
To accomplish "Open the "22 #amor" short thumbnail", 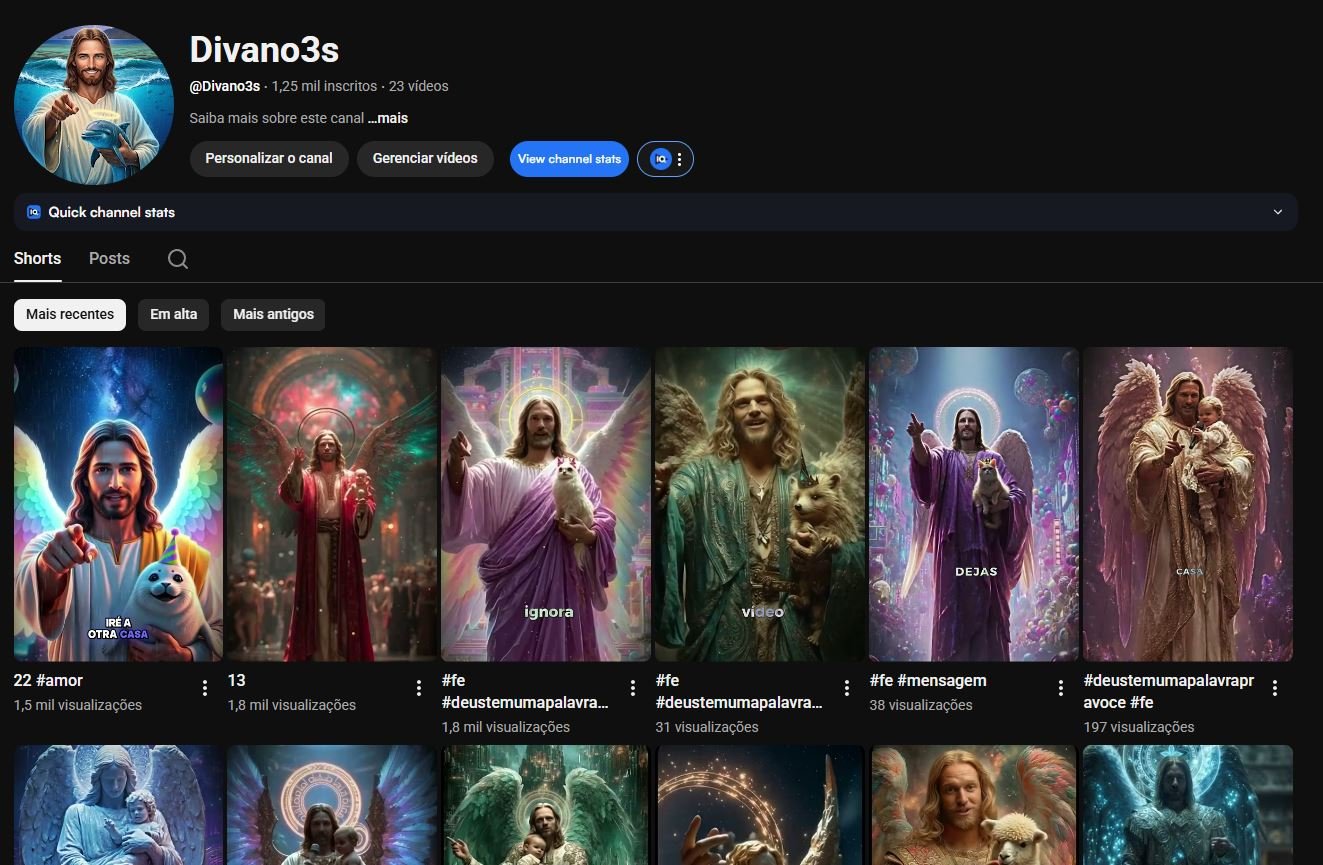I will pyautogui.click(x=118, y=503).
